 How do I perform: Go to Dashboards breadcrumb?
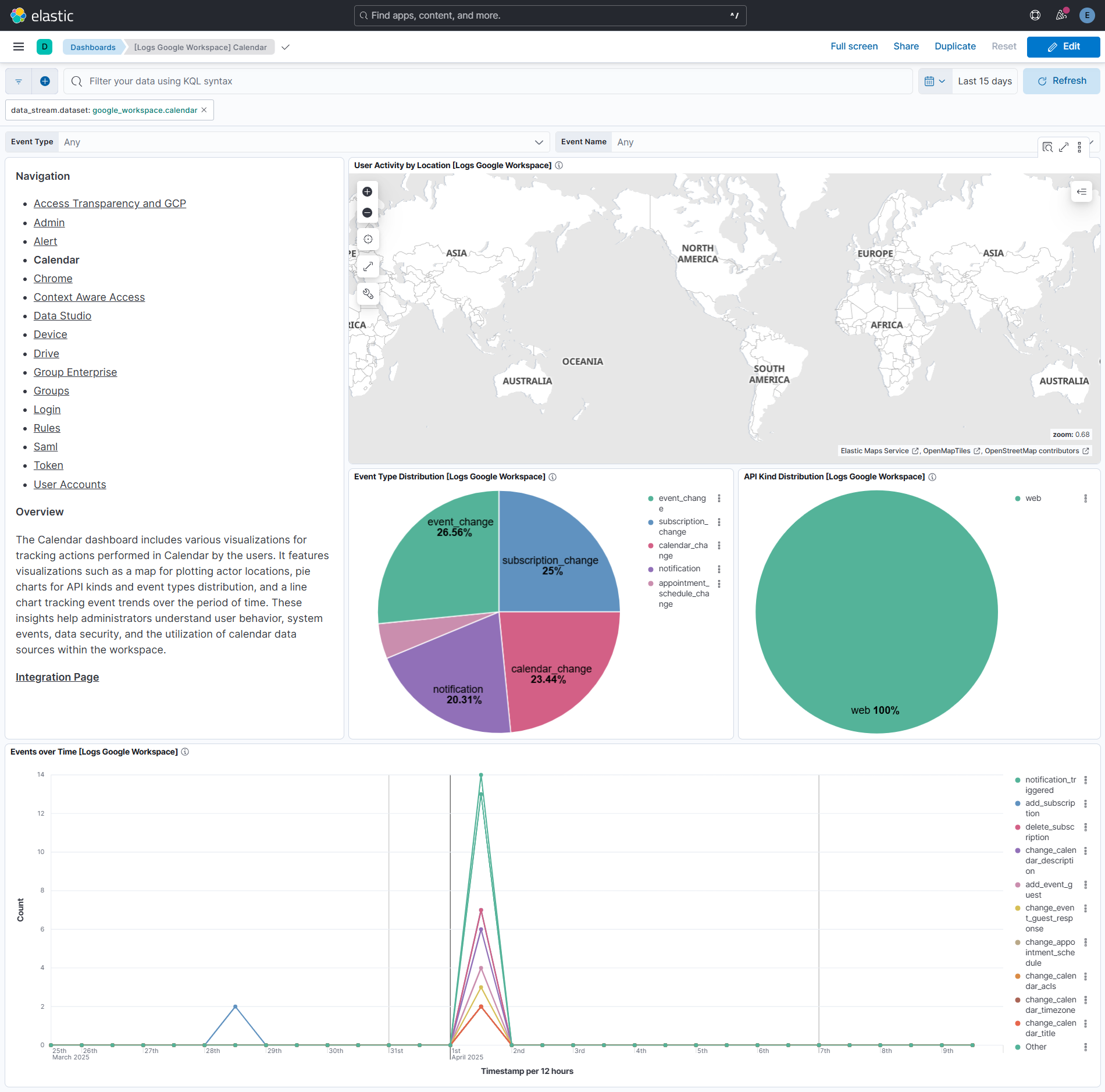(92, 47)
